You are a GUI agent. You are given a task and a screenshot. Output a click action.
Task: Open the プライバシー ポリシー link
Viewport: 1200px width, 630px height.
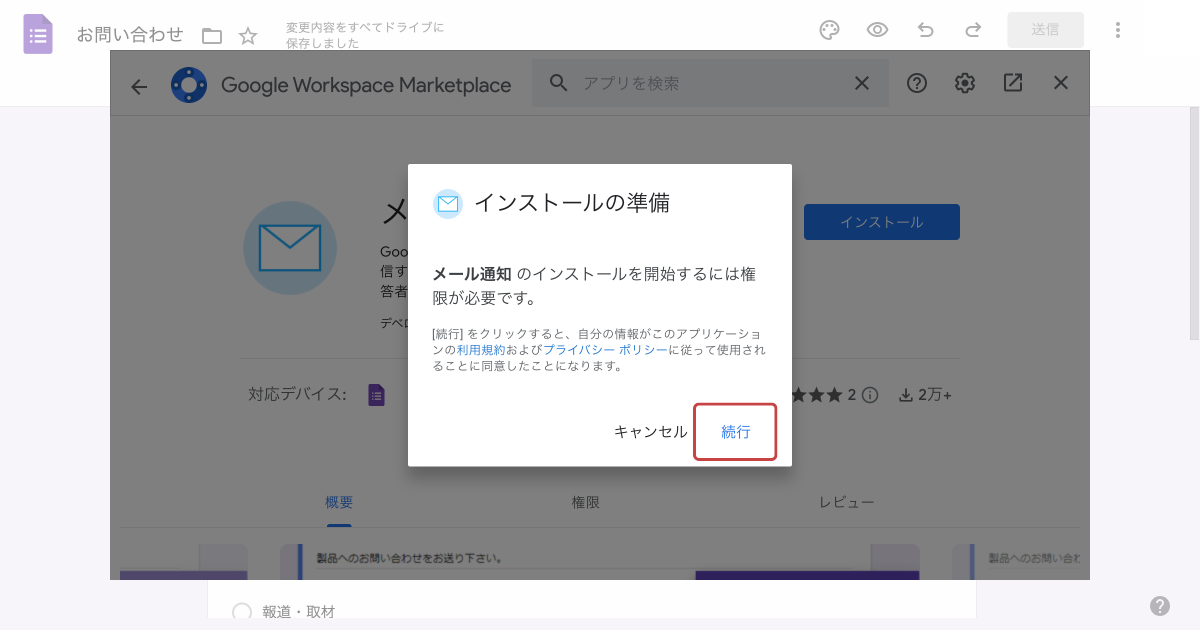coord(606,350)
